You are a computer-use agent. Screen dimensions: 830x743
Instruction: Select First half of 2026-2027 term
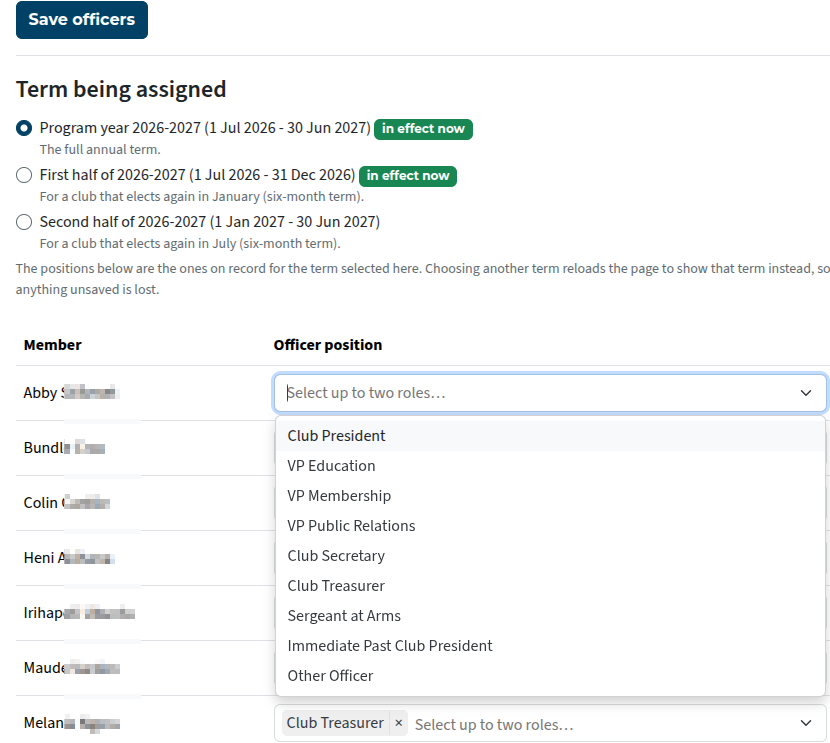tap(24, 175)
